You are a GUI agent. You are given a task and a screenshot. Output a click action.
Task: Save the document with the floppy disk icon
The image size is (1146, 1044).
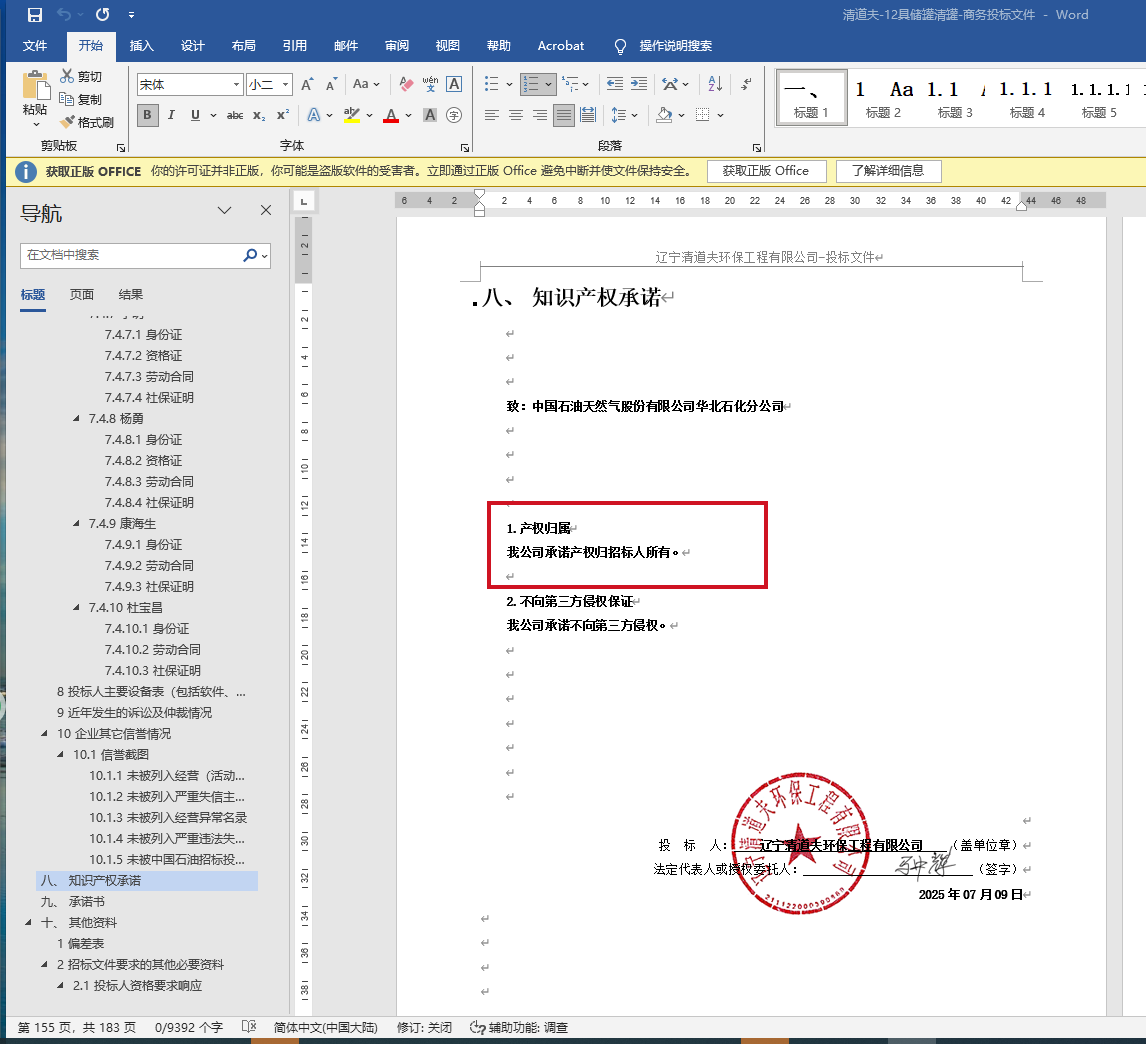[x=34, y=15]
